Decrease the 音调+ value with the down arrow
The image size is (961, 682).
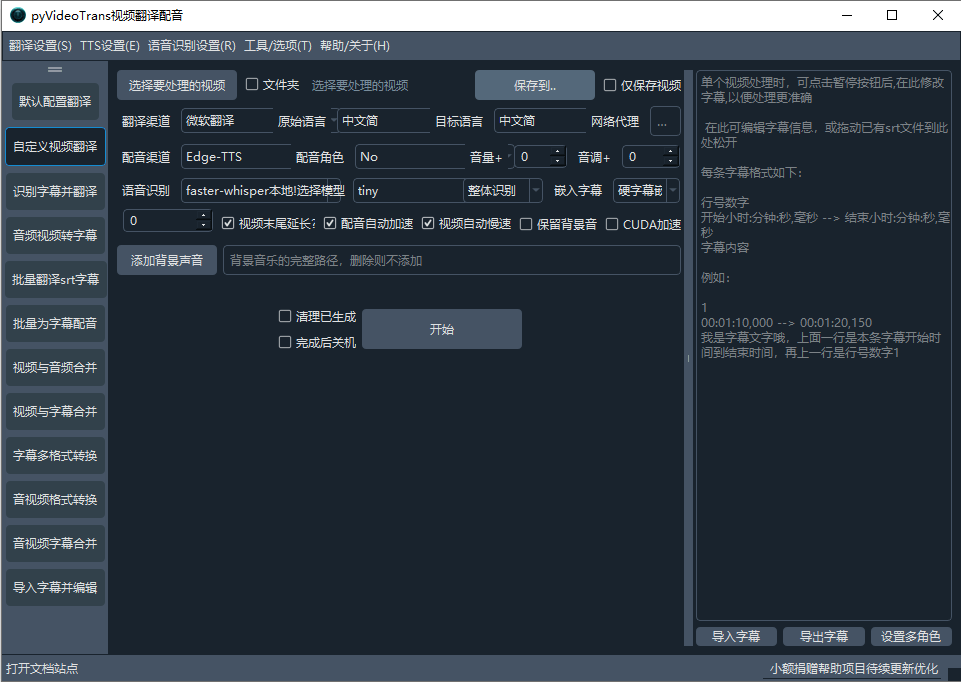[x=671, y=161]
